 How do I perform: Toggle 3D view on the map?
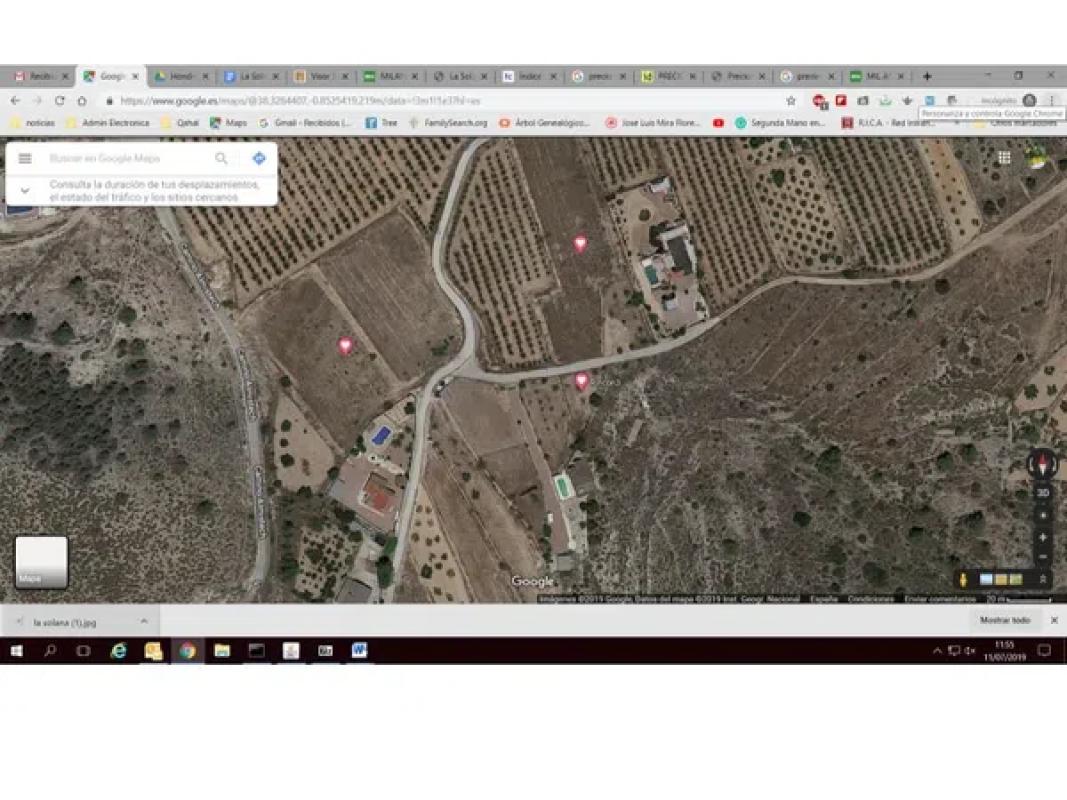click(x=1043, y=493)
